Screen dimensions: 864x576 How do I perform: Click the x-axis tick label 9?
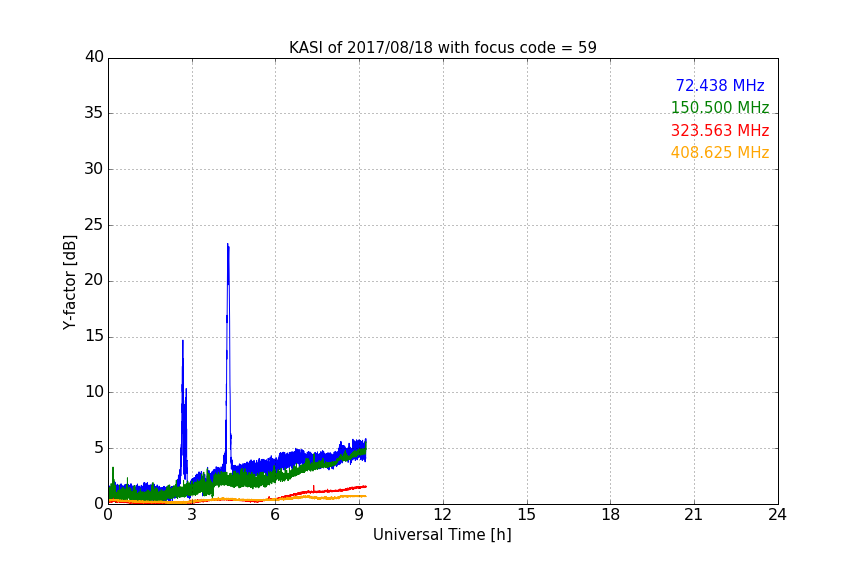coord(359,515)
